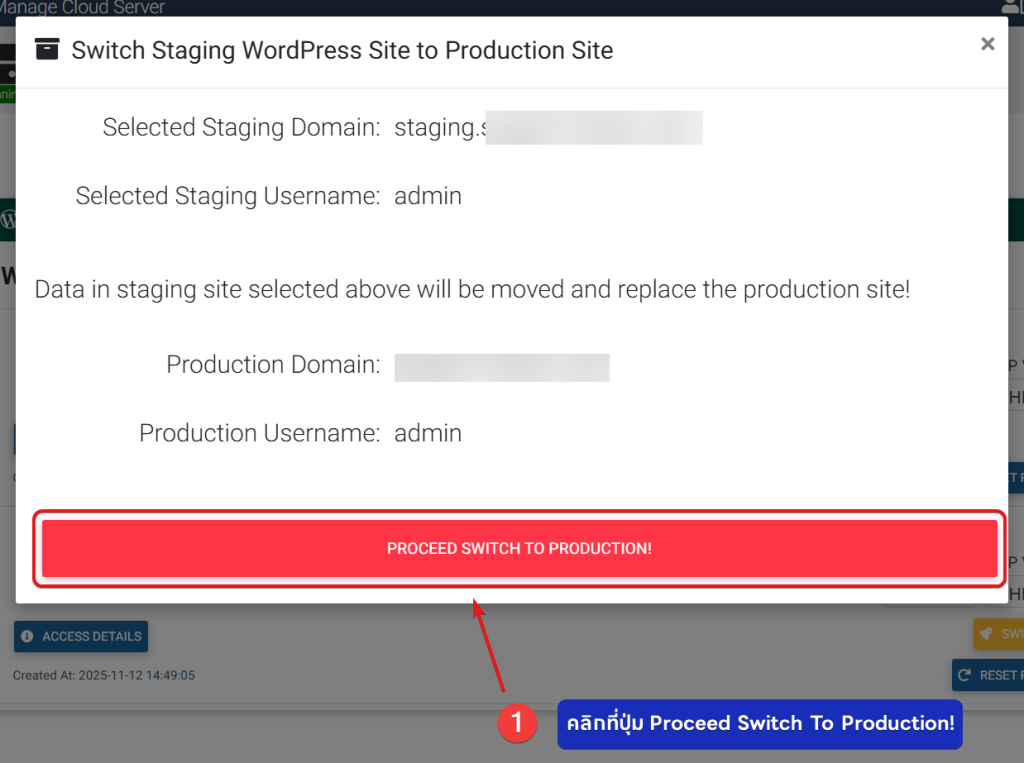The image size is (1024, 763).
Task: Click the rocket icon on yellow button
Action: [986, 634]
